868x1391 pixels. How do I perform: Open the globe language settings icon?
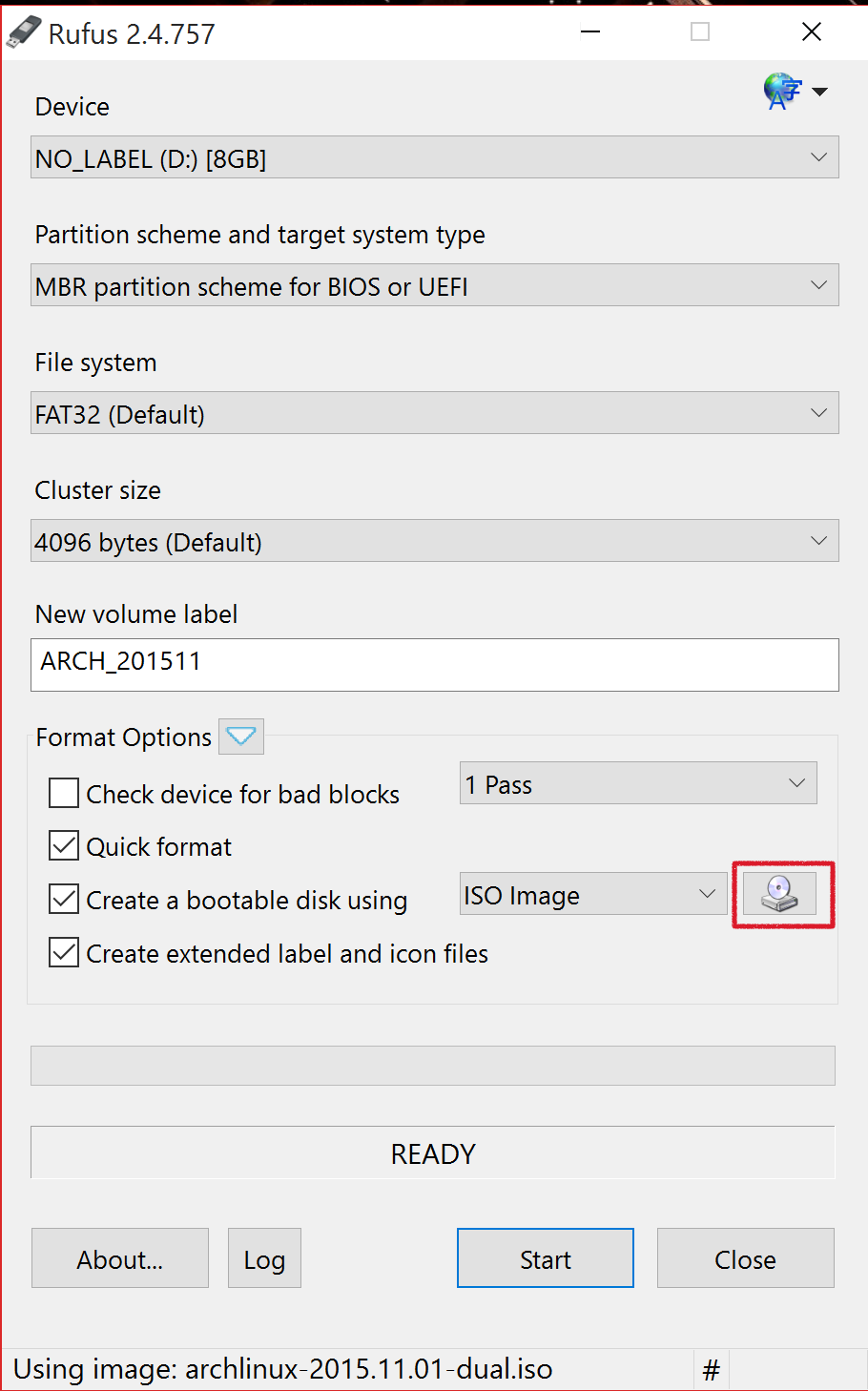point(782,92)
